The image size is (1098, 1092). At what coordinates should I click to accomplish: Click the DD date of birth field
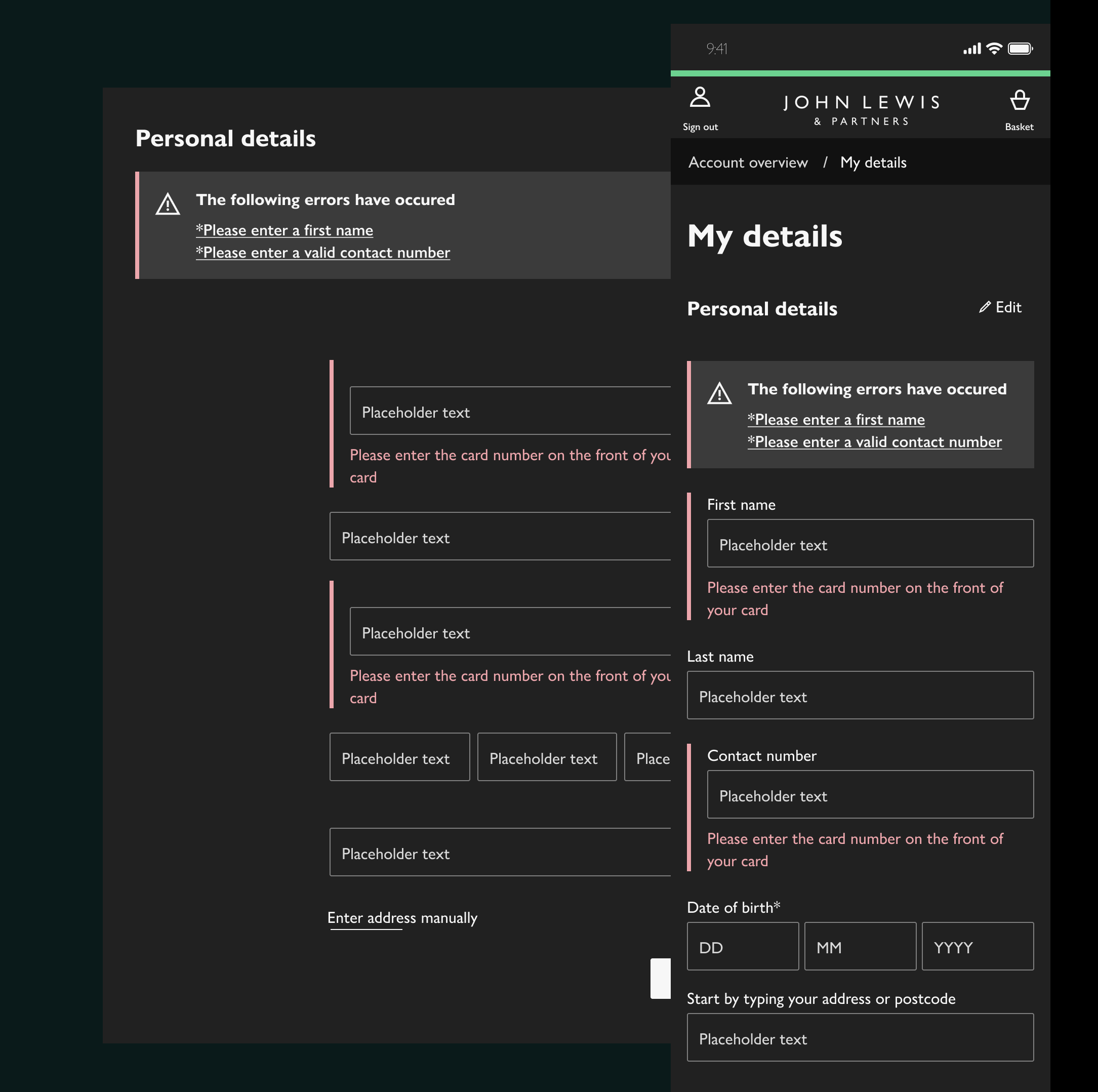(742, 947)
